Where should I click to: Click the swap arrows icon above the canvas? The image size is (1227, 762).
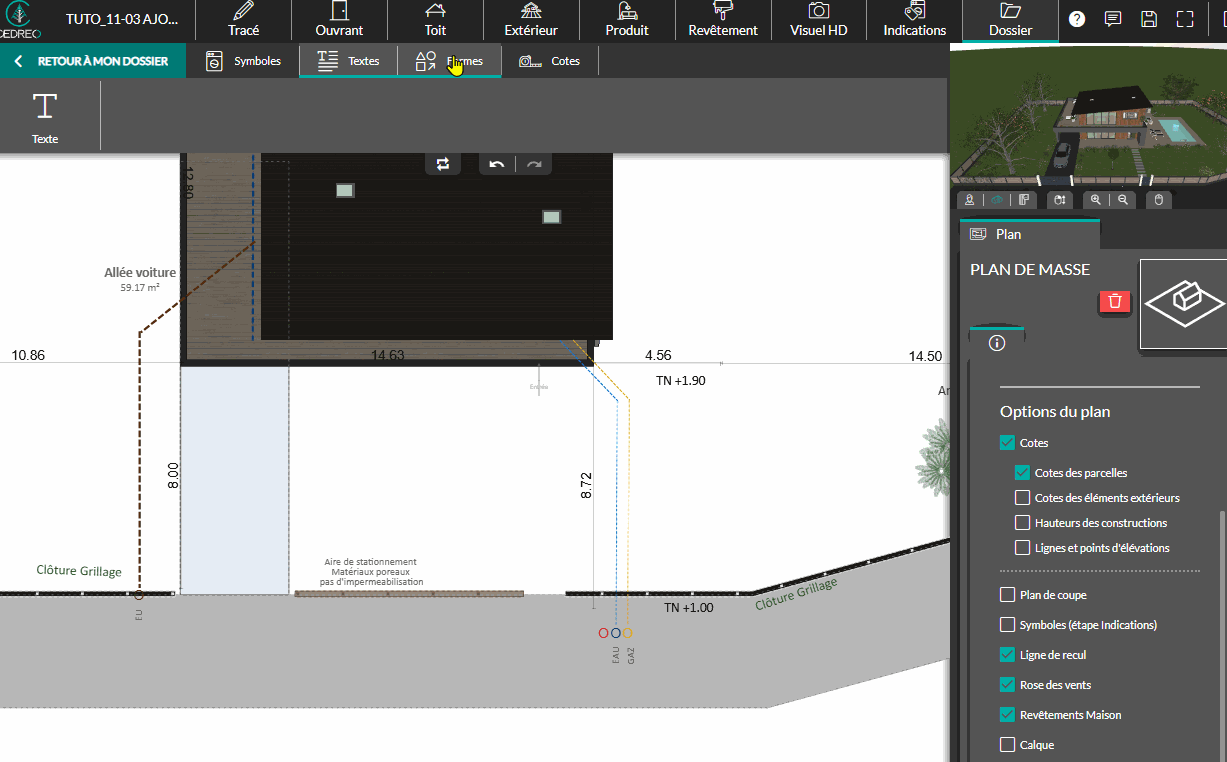coord(443,164)
